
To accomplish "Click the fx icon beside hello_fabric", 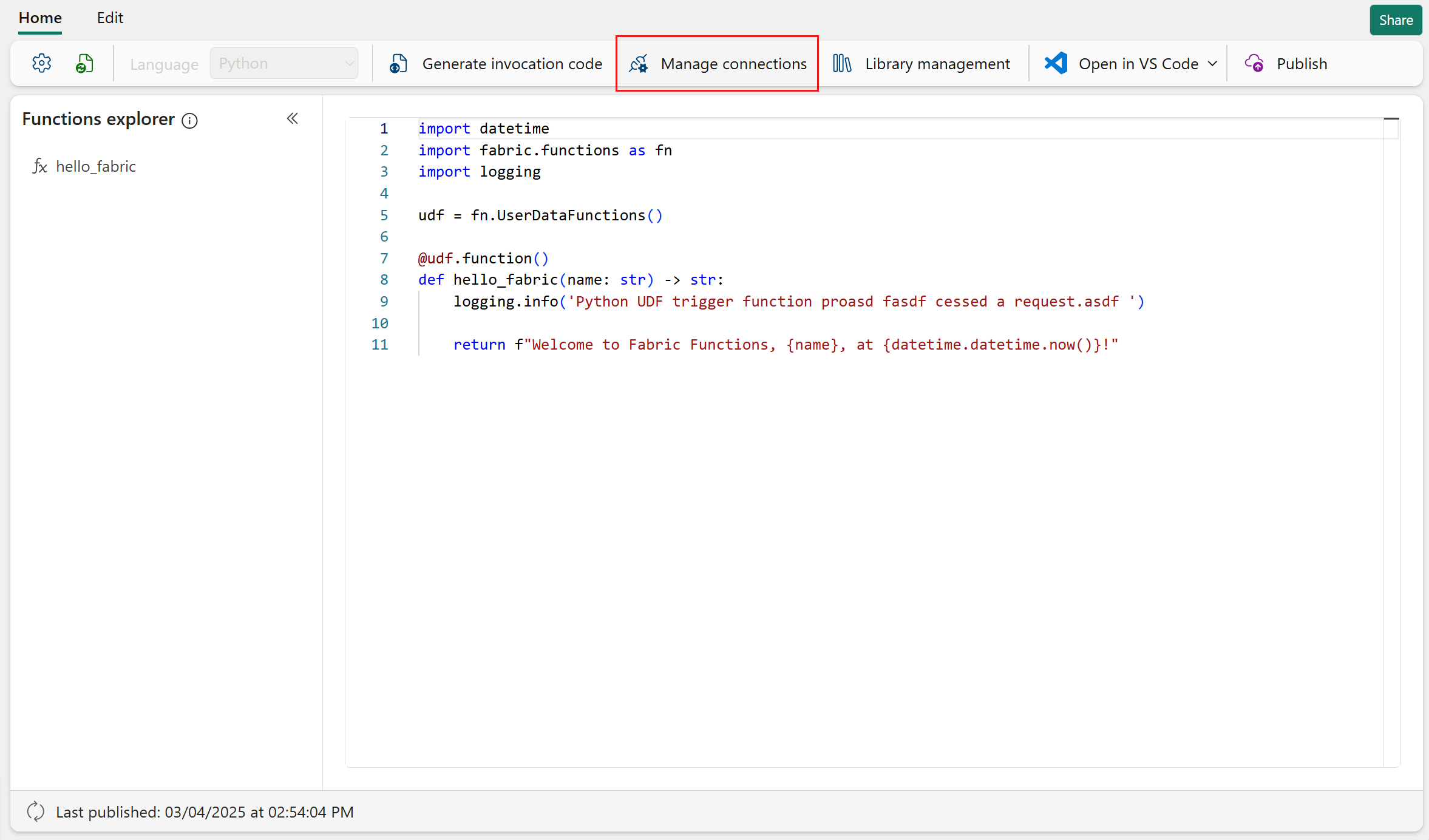I will pyautogui.click(x=39, y=166).
